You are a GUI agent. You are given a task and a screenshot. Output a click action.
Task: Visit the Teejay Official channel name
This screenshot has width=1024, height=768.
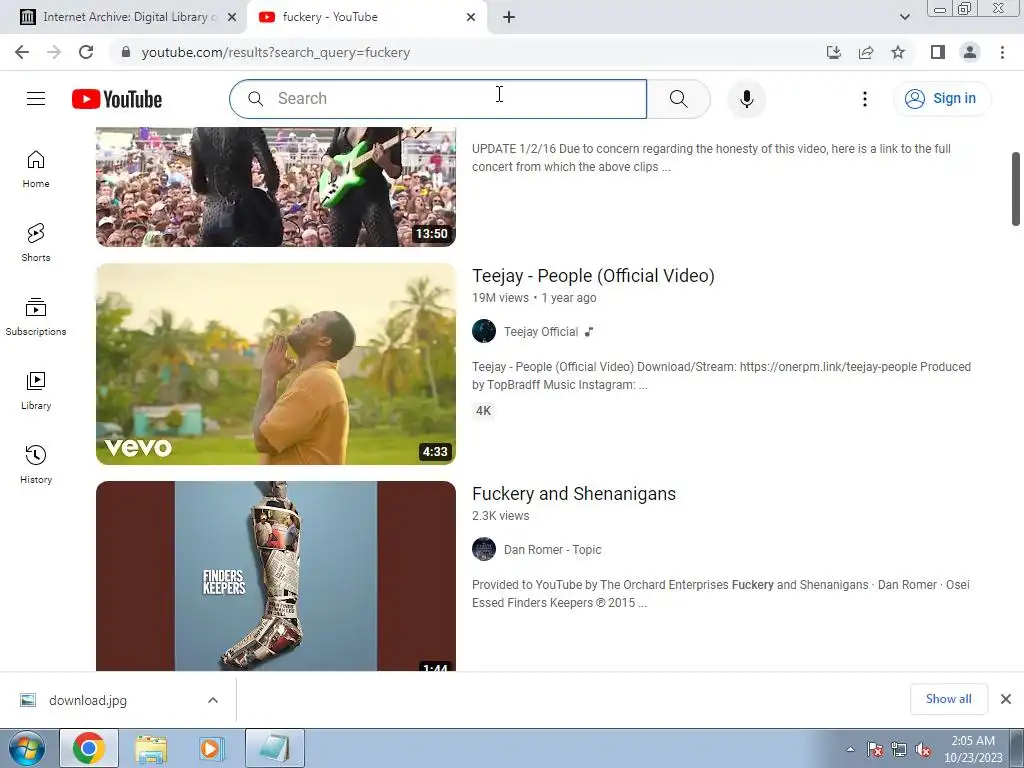tap(541, 332)
